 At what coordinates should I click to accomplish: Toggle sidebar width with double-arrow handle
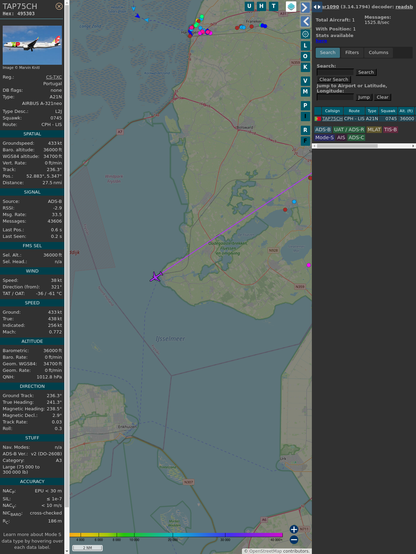click(317, 7)
